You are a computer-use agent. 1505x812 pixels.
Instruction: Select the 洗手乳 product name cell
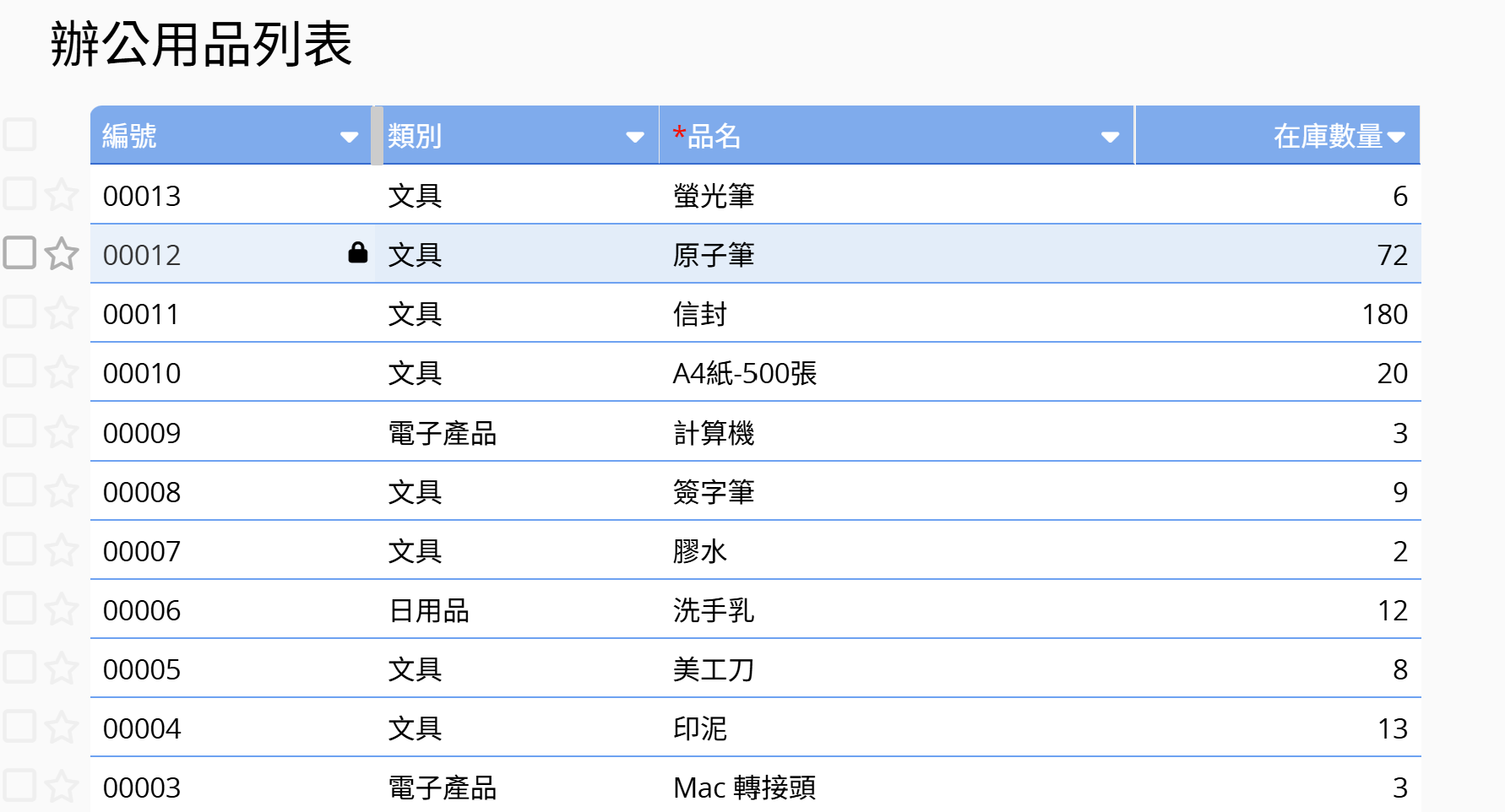click(897, 609)
